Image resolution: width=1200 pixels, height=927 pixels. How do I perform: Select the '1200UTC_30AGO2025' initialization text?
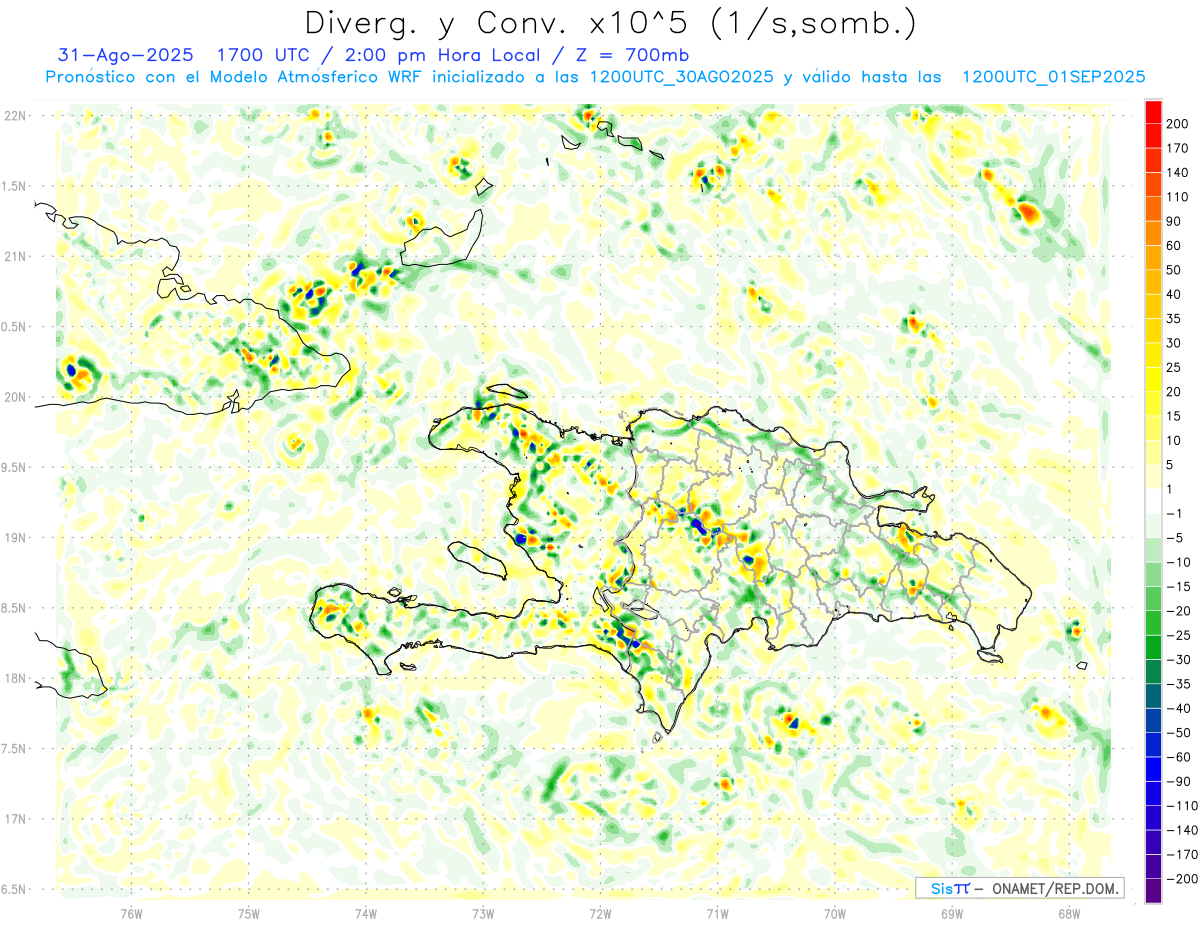coord(681,77)
